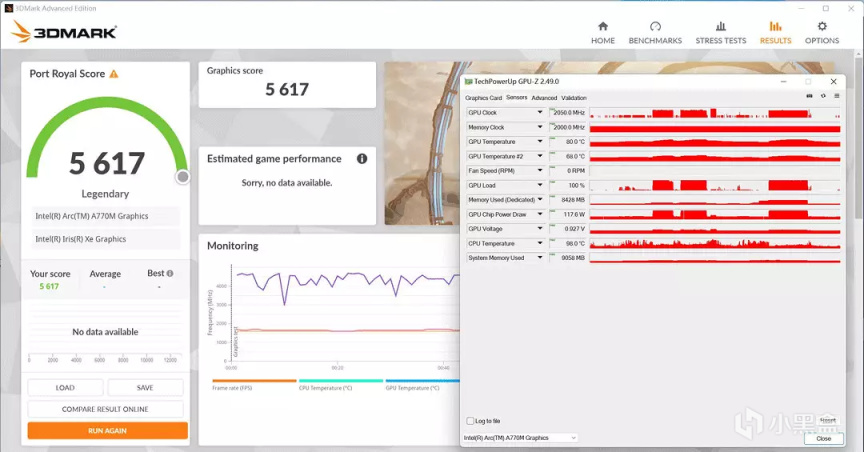Click the GPU Load sensor graph
Image resolution: width=864 pixels, height=452 pixels.
pyautogui.click(x=715, y=186)
